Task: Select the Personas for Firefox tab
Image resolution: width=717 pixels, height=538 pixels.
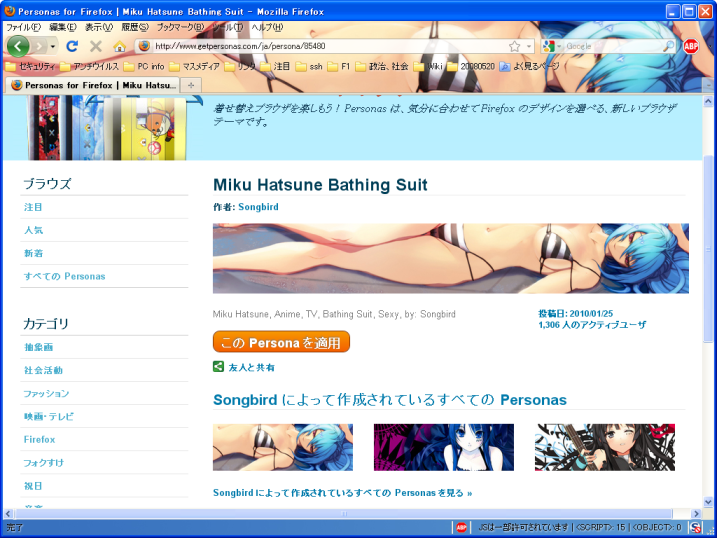Action: (x=92, y=85)
